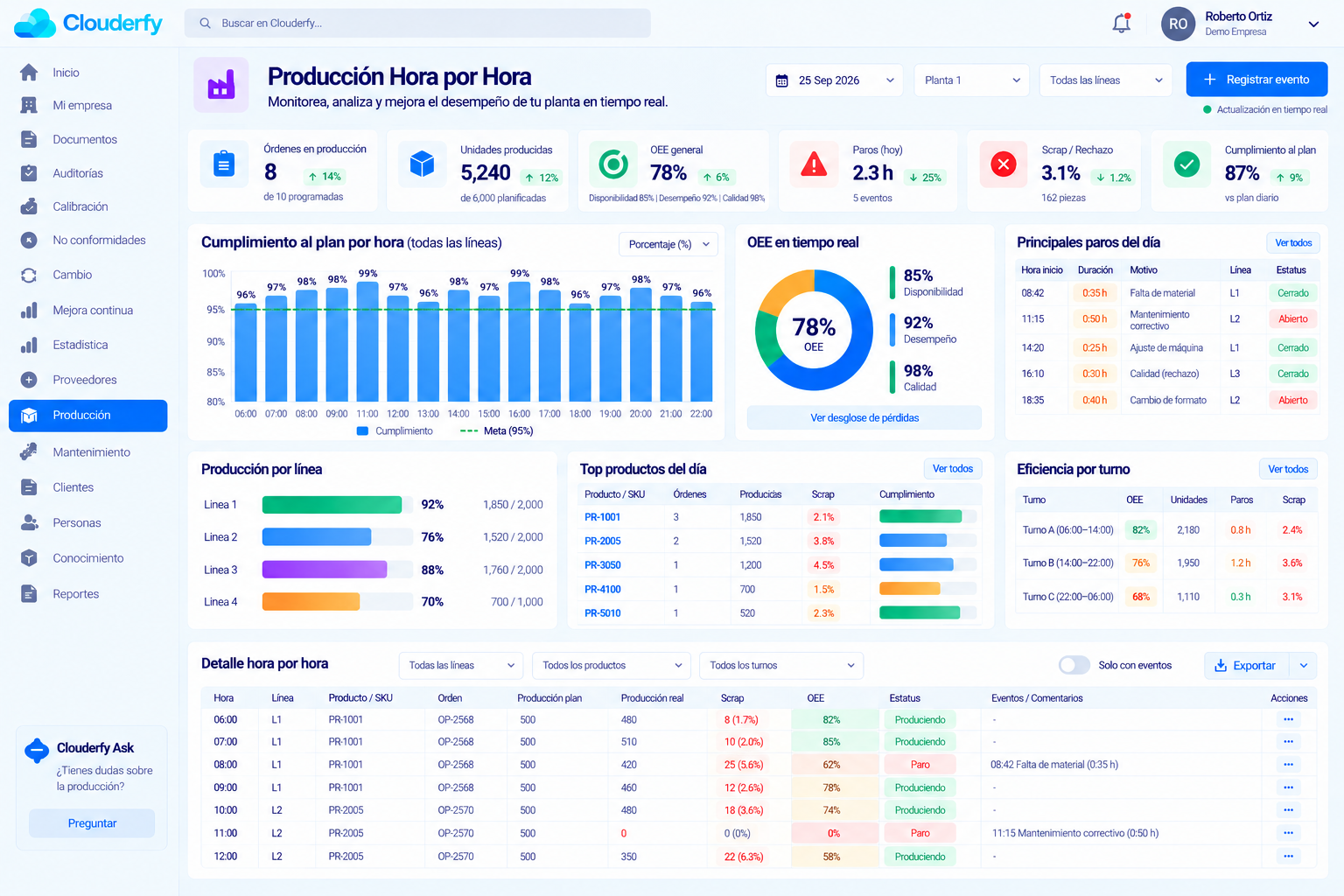Click Ver todos in Principales paros
Screen dimensions: 1344x896
[x=1293, y=243]
